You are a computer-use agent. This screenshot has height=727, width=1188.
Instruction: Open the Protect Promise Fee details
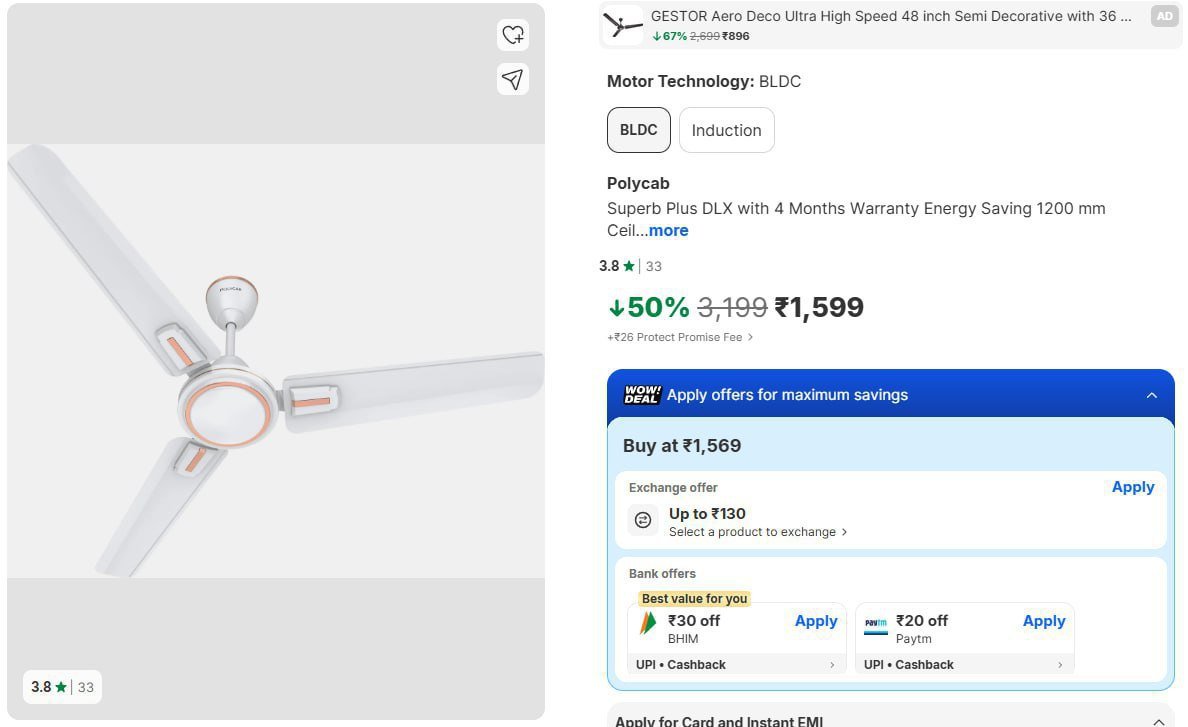tap(680, 337)
